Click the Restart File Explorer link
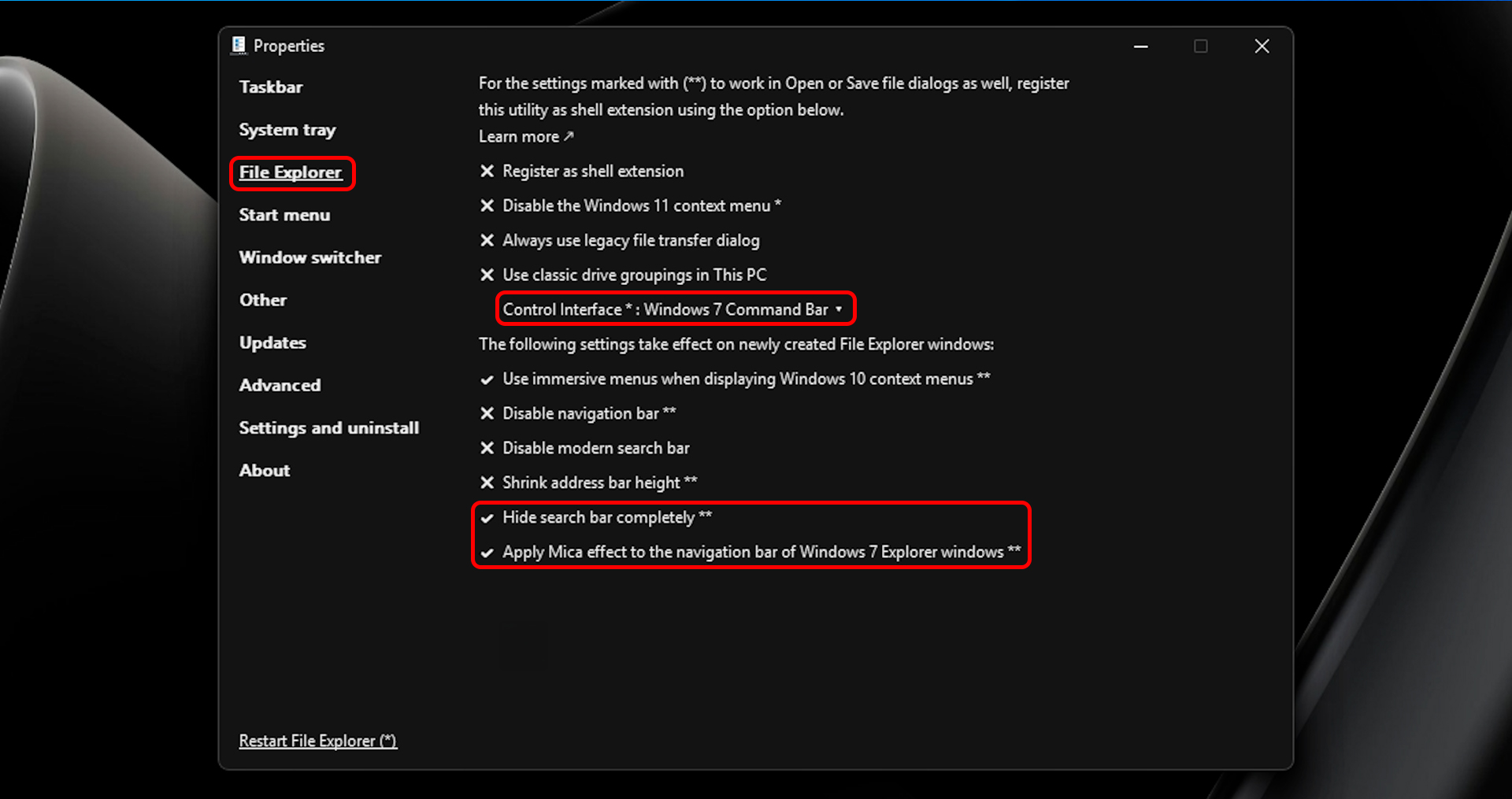Image resolution: width=1512 pixels, height=799 pixels. (x=317, y=741)
